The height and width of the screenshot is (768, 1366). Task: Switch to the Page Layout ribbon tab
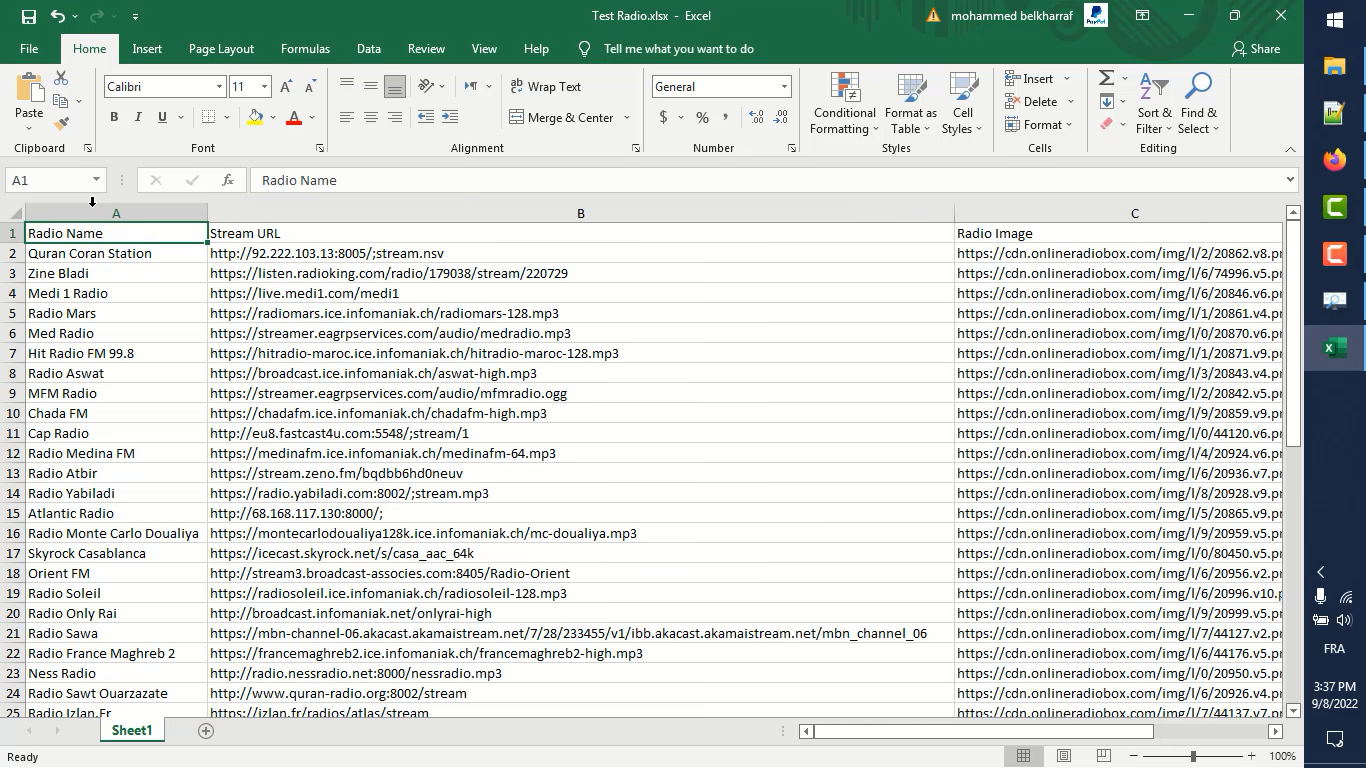pyautogui.click(x=221, y=49)
